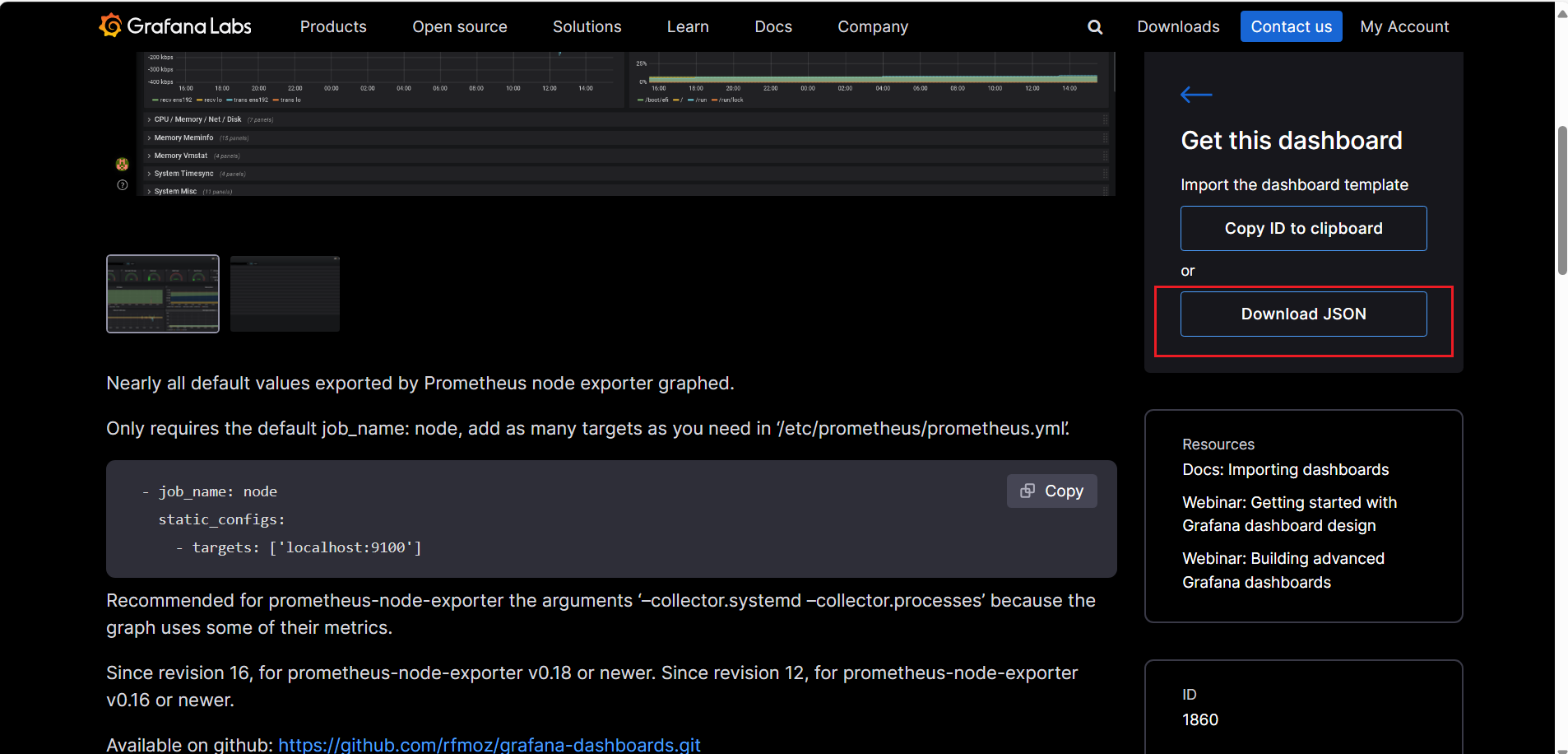1568x754 pixels.
Task: Select the first dashboard screenshot thumbnail
Action: click(163, 294)
